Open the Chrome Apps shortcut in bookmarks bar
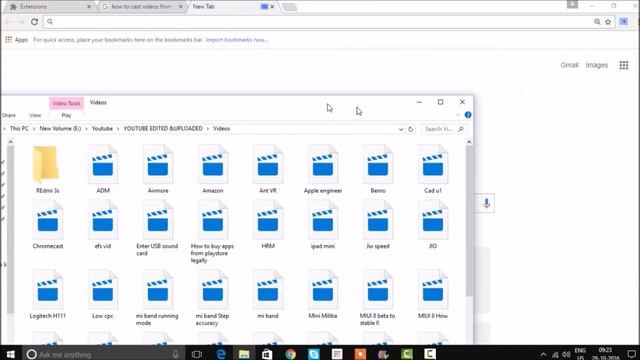The width and height of the screenshot is (640, 360). pyautogui.click(x=17, y=40)
